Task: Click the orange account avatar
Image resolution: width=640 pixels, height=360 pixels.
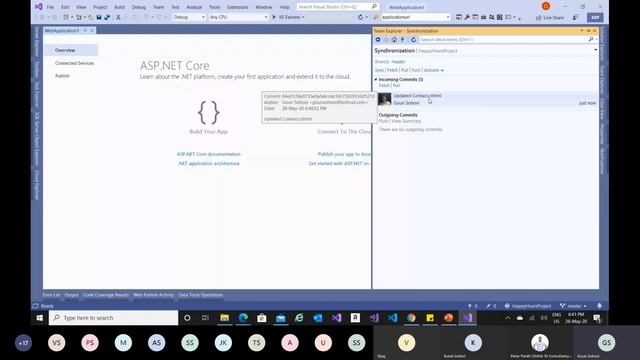Action: (x=546, y=6)
